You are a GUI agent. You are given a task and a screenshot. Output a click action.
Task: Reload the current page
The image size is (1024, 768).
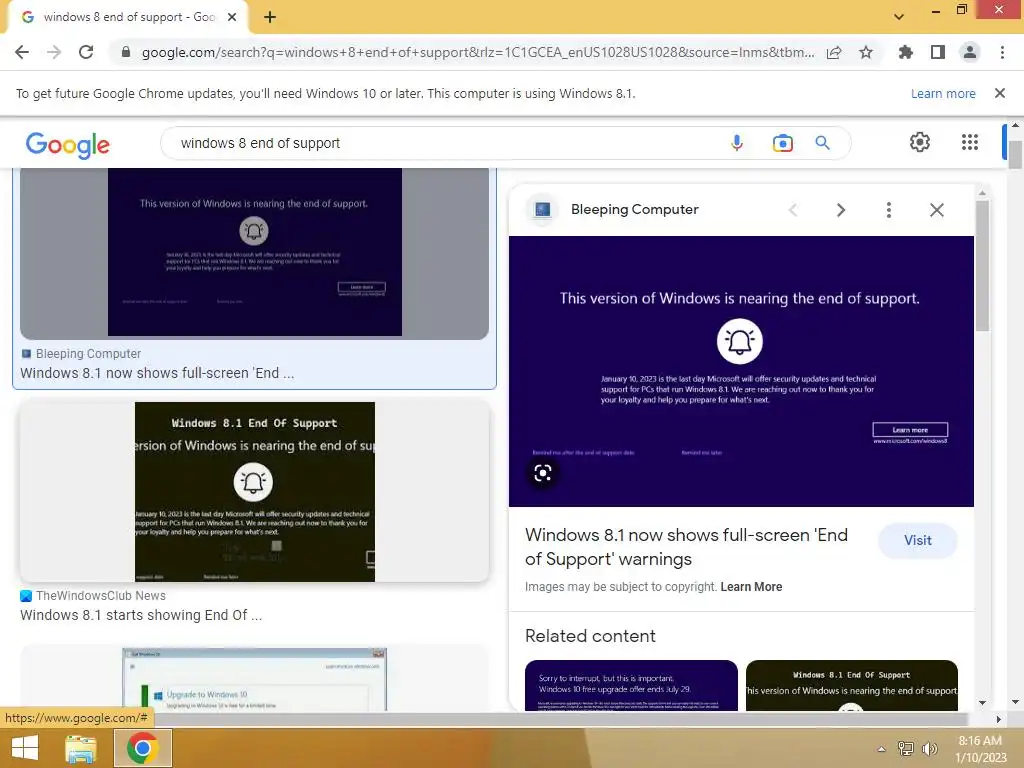(x=86, y=52)
